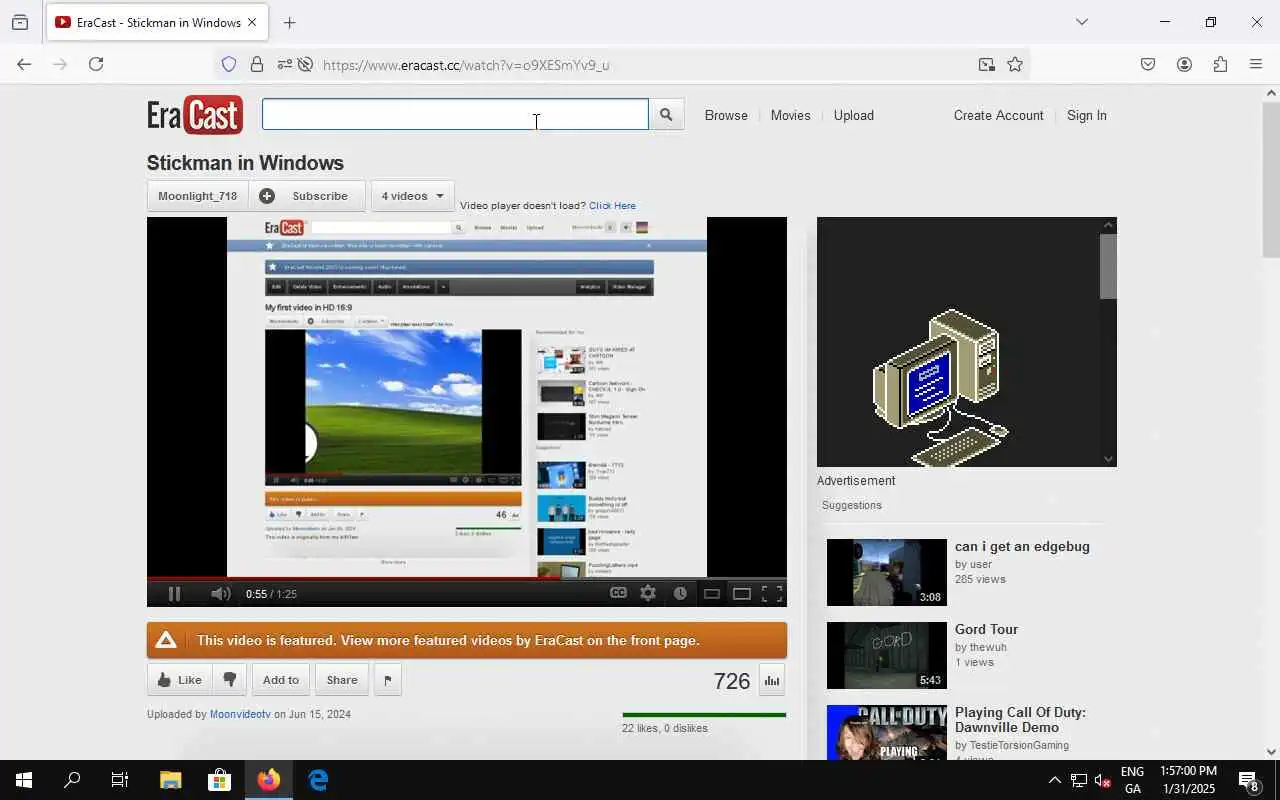Viewport: 1280px width, 800px height.
Task: Share this video
Action: click(342, 680)
